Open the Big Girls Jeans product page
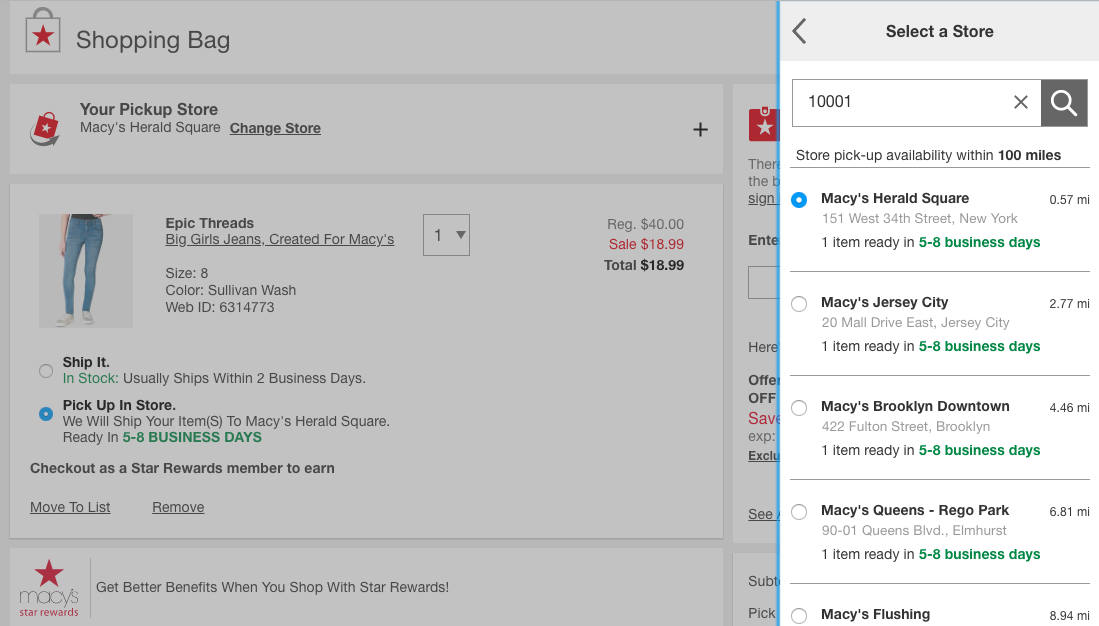The image size is (1099, 626). [x=280, y=239]
